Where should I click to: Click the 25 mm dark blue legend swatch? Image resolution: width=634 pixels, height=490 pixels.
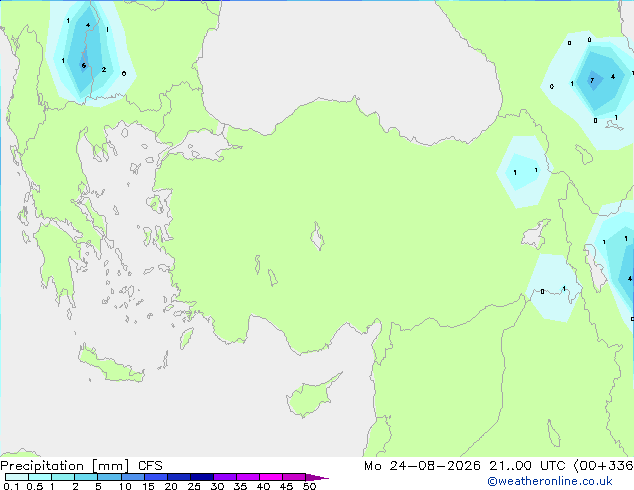pos(202,477)
